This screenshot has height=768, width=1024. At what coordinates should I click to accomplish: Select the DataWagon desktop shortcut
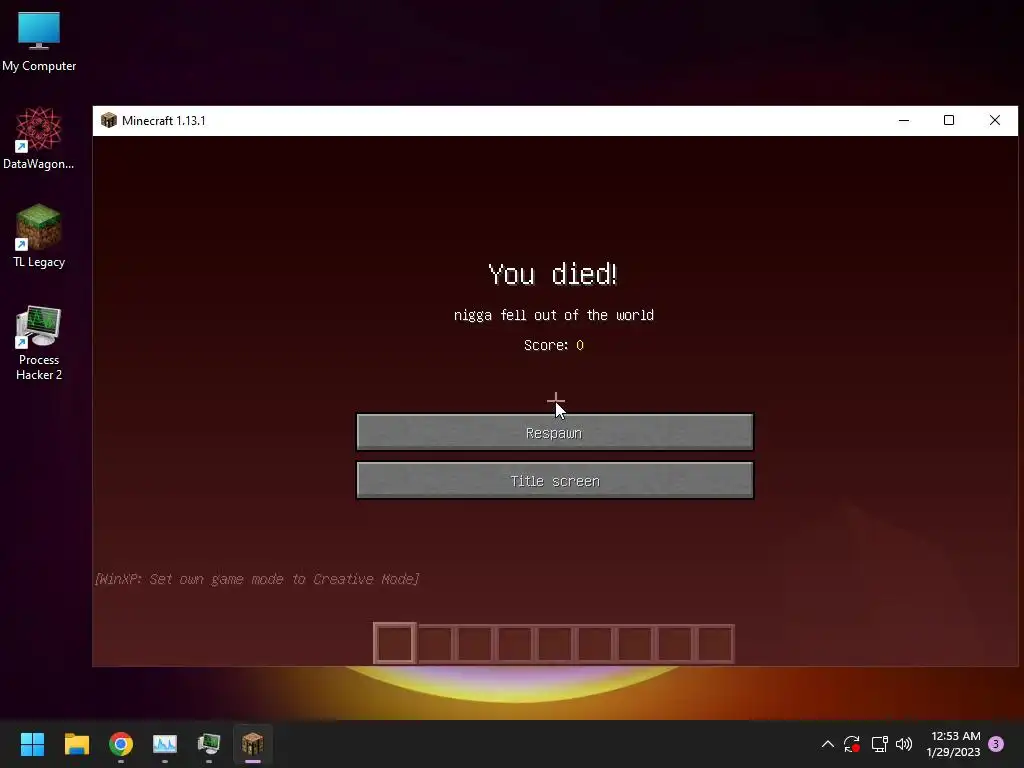click(39, 138)
